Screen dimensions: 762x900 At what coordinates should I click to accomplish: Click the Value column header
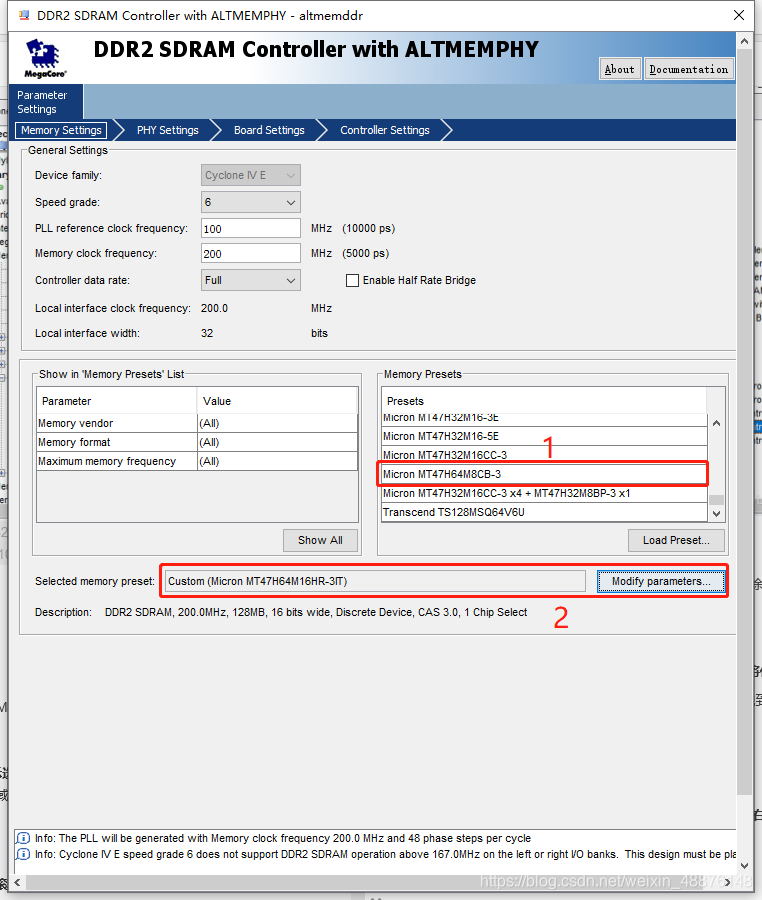click(x=277, y=401)
